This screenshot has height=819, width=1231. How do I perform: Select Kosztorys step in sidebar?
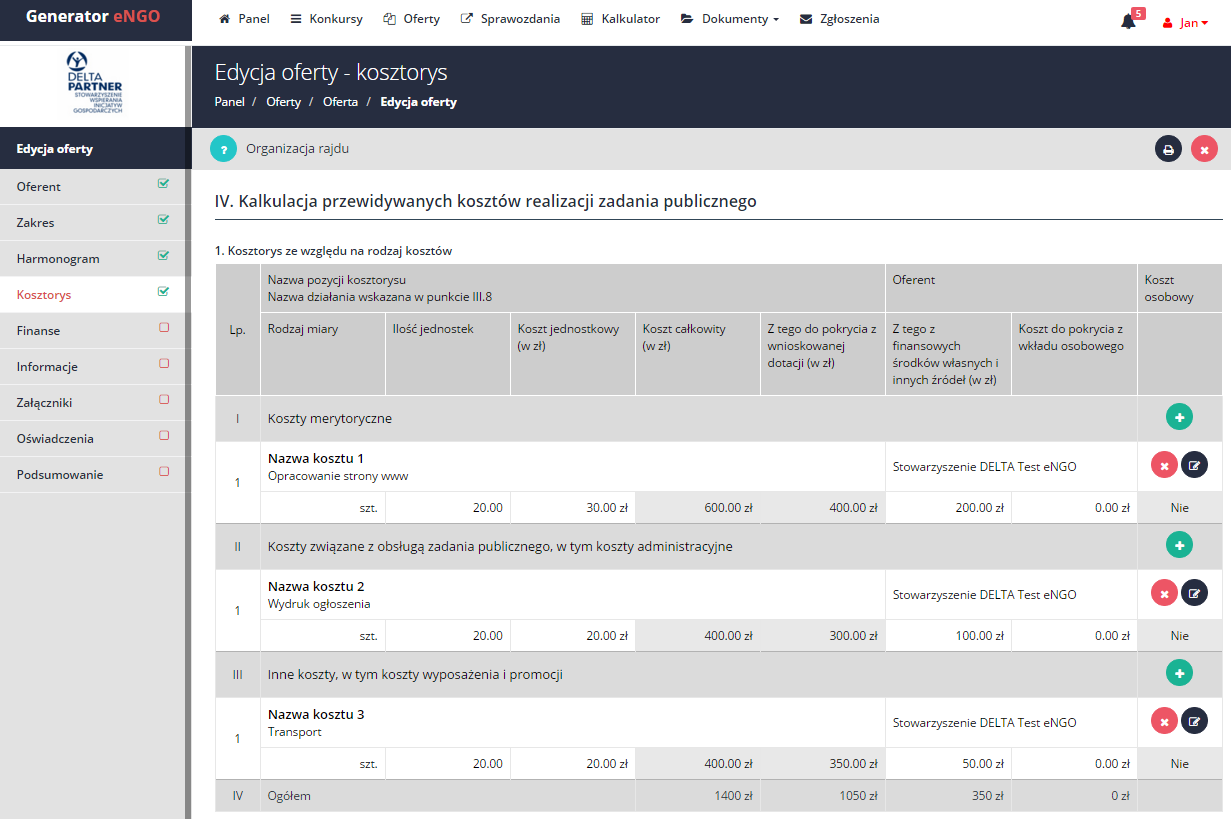pyautogui.click(x=92, y=295)
